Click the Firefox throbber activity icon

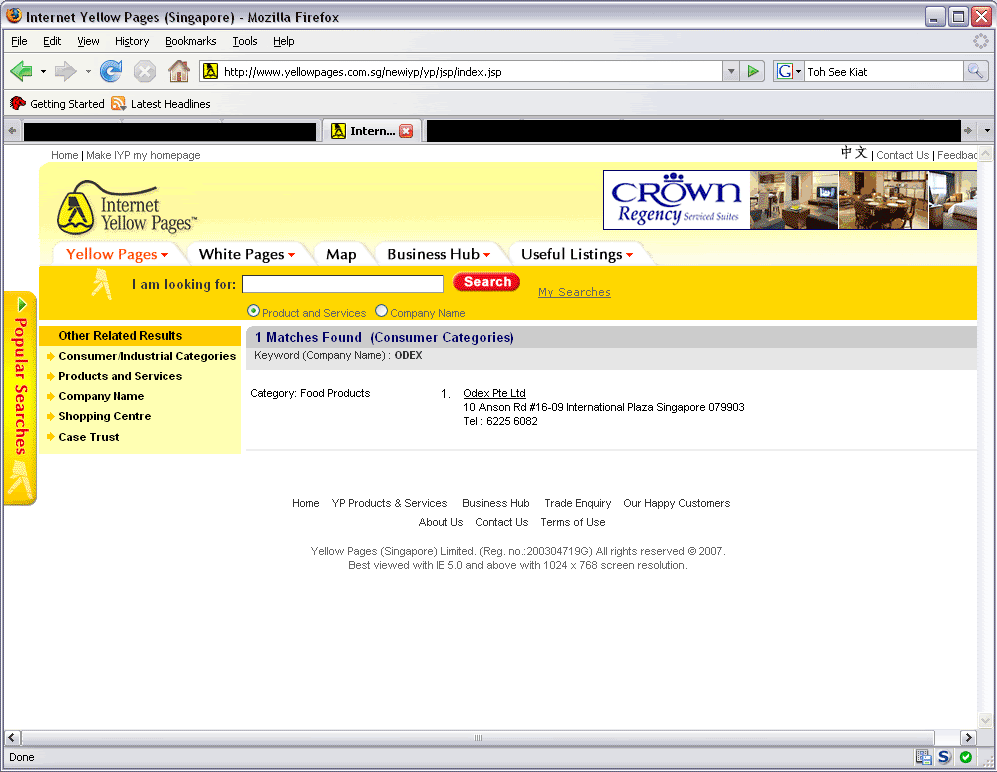click(981, 41)
